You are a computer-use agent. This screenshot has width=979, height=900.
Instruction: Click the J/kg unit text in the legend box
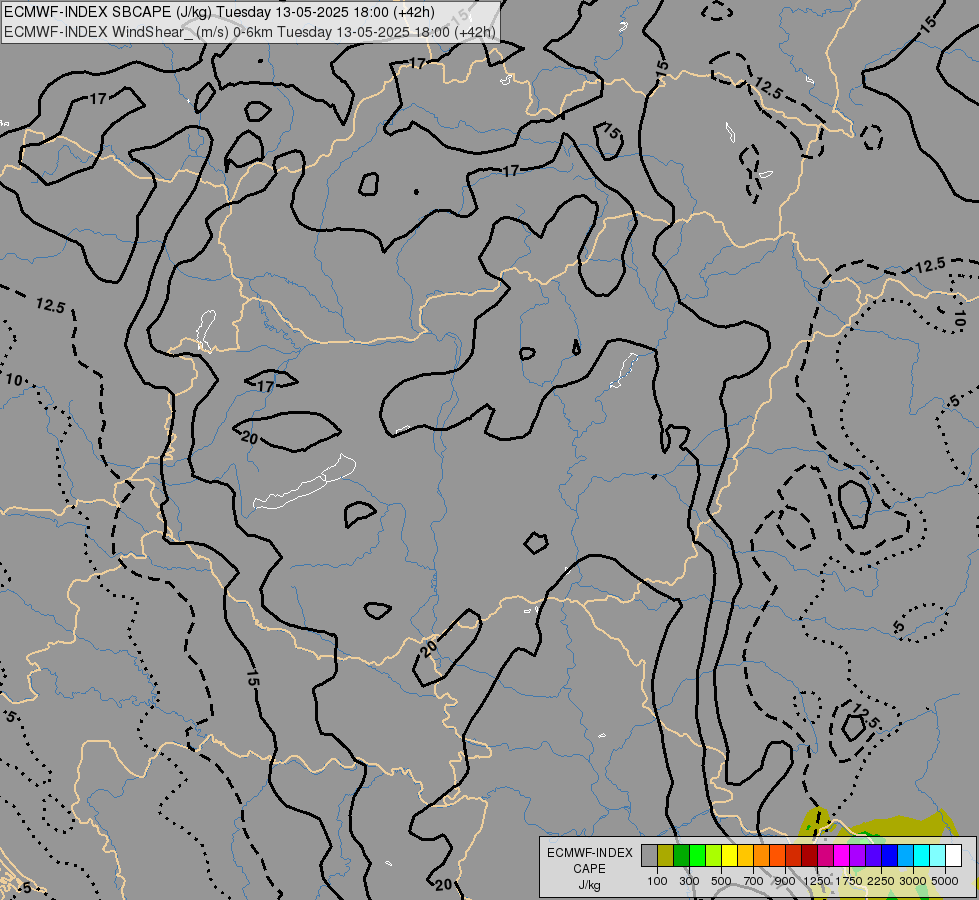coord(589,885)
